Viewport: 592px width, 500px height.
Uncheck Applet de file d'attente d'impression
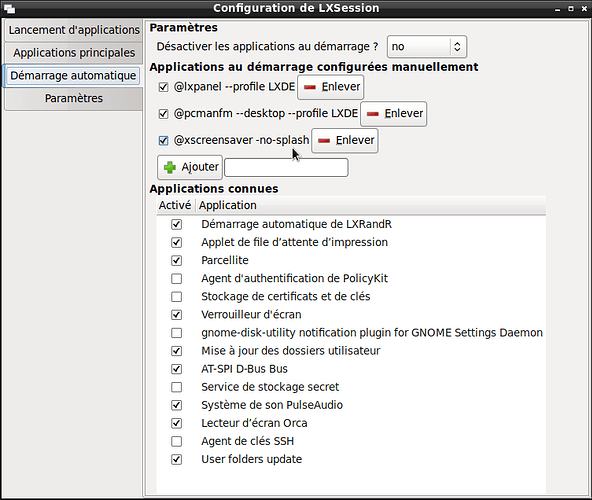(176, 242)
